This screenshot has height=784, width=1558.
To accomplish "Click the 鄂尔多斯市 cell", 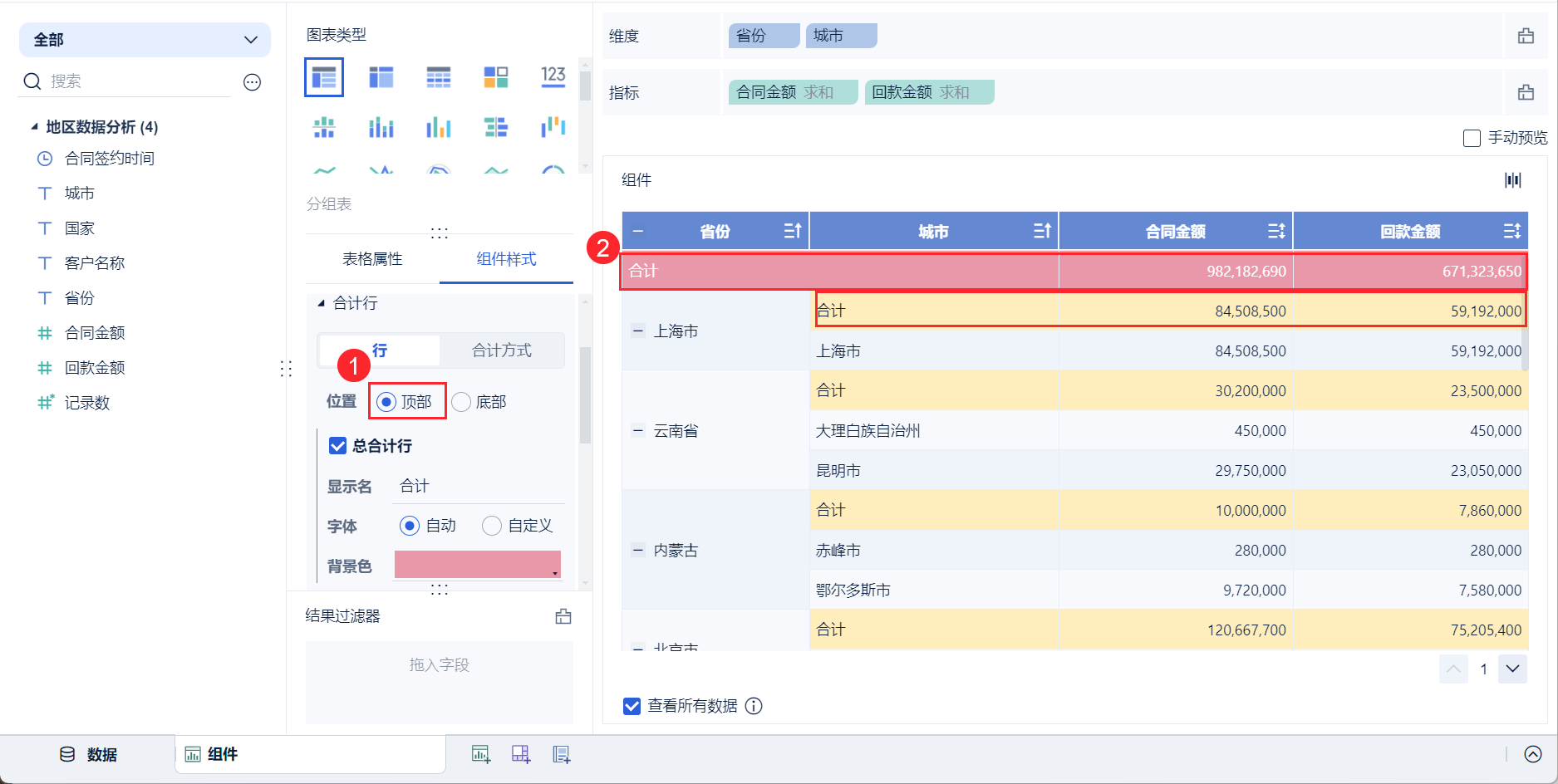I will coord(934,590).
